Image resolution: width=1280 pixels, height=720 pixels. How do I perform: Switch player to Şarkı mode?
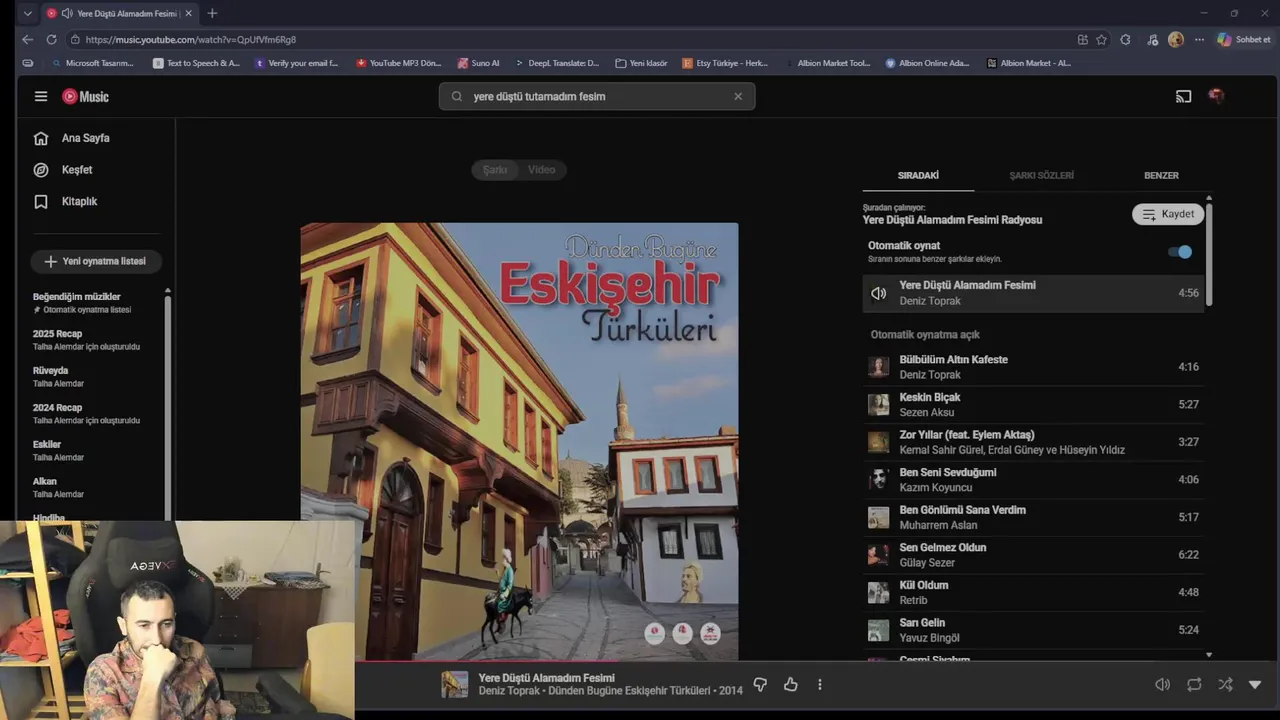[x=495, y=170]
